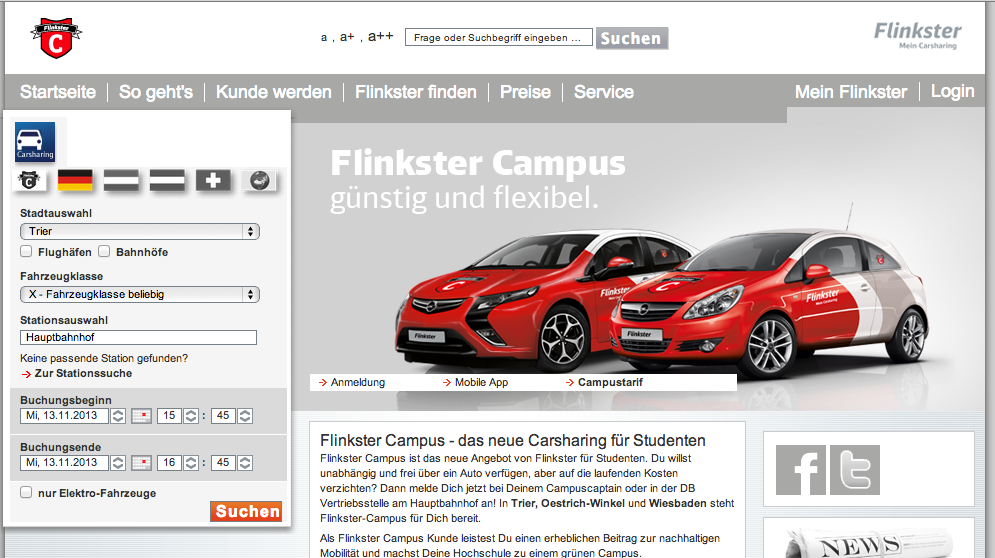Open the Flinkster finden menu item
This screenshot has width=995, height=558.
(416, 92)
